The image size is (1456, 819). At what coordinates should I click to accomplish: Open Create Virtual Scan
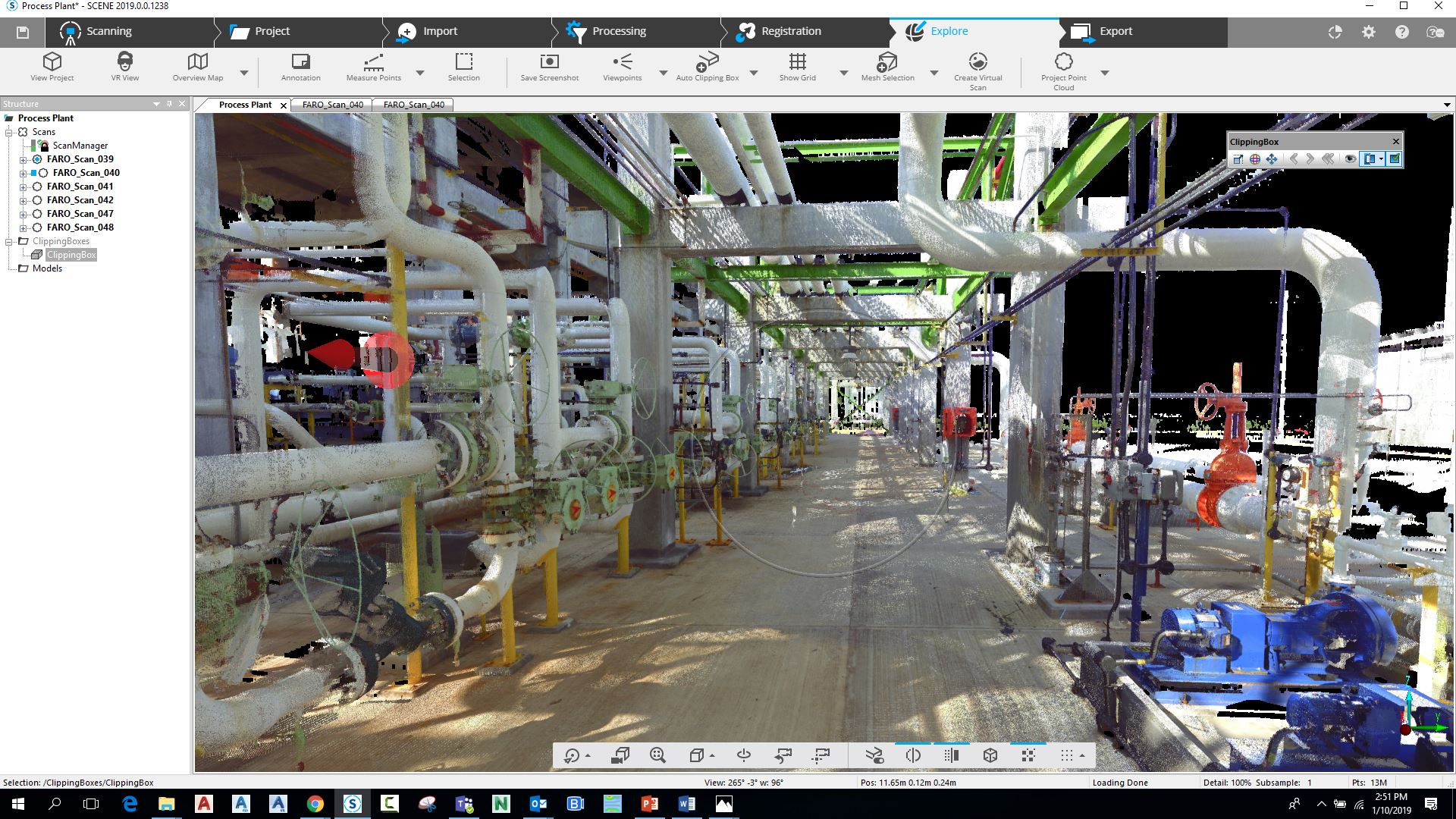point(977,70)
